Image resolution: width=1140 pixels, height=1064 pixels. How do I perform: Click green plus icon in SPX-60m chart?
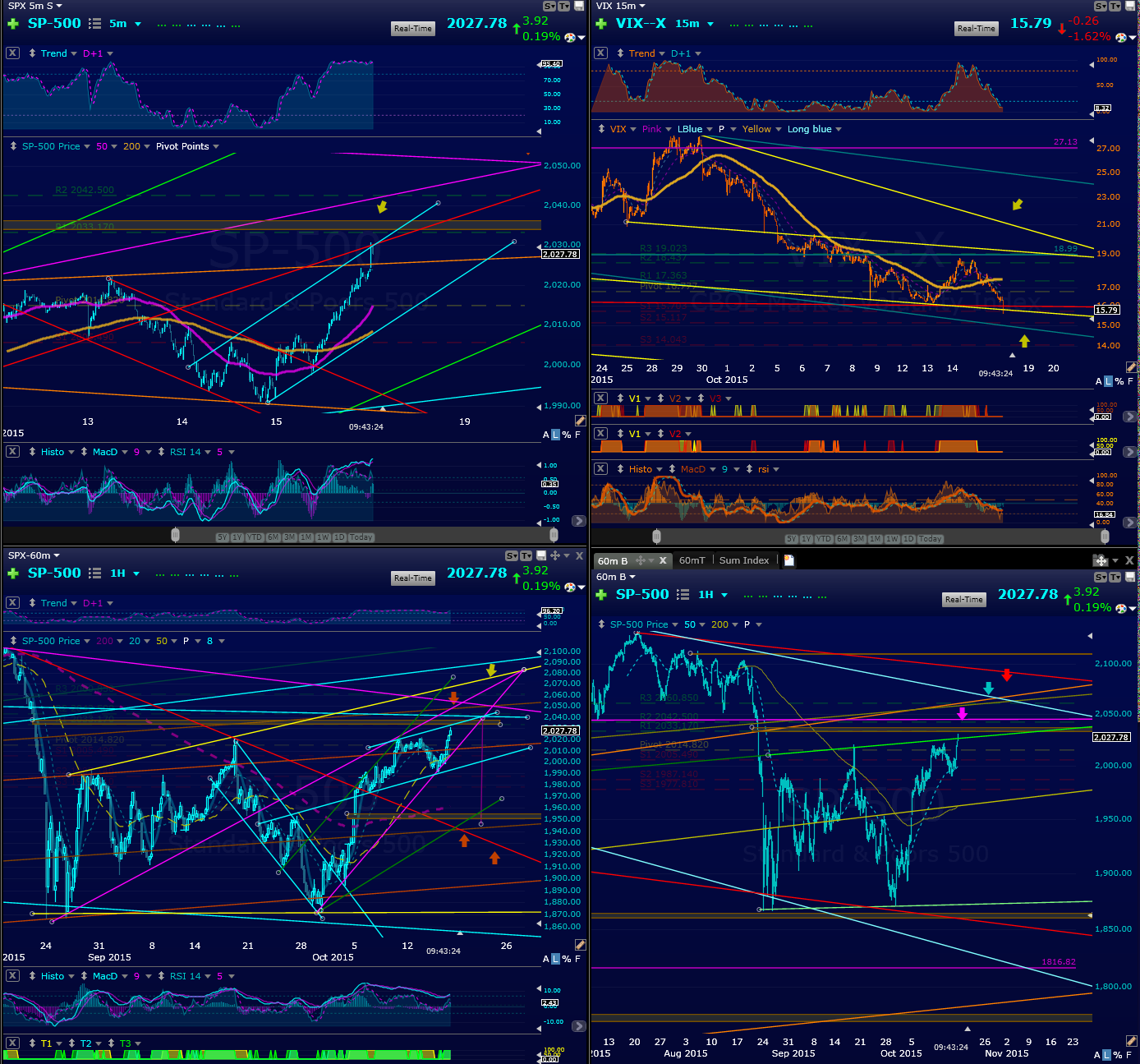click(13, 573)
